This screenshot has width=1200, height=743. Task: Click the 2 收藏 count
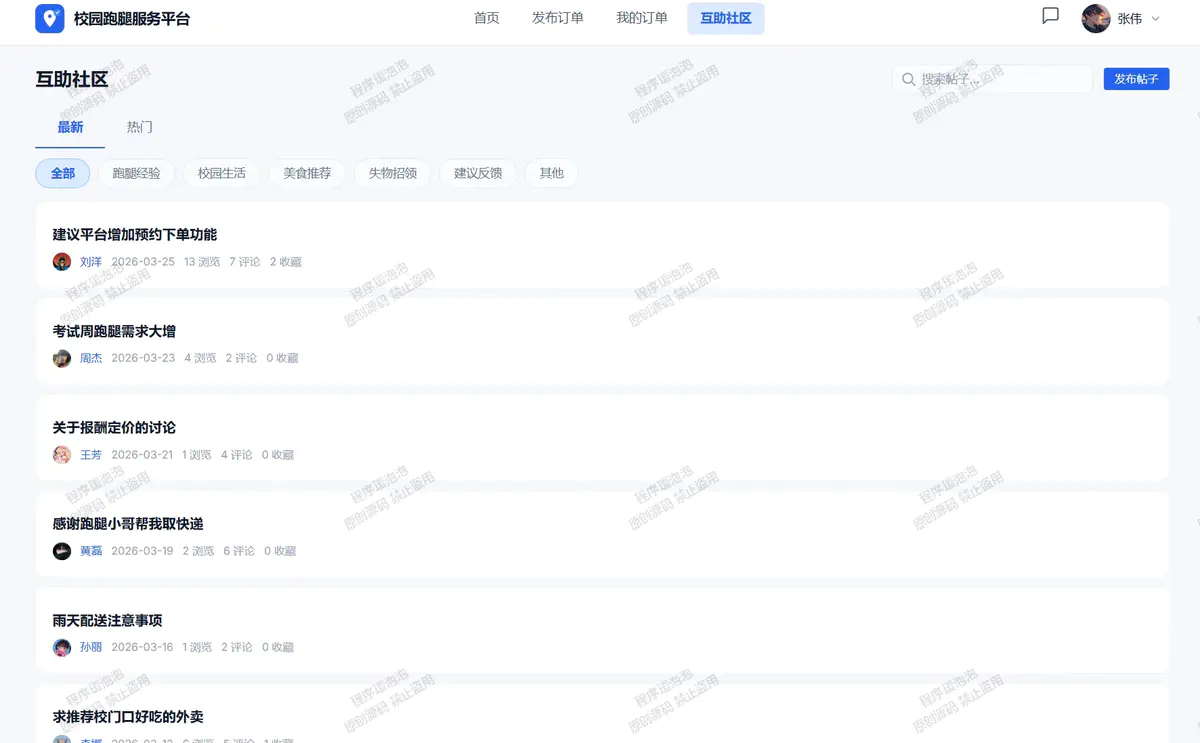(x=286, y=262)
